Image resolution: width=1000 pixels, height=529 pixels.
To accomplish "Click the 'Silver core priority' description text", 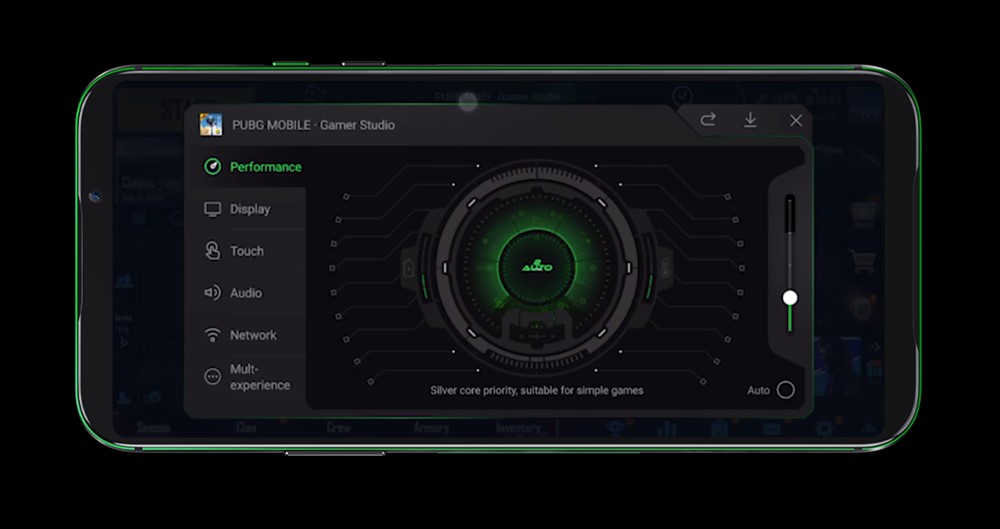I will coord(536,390).
